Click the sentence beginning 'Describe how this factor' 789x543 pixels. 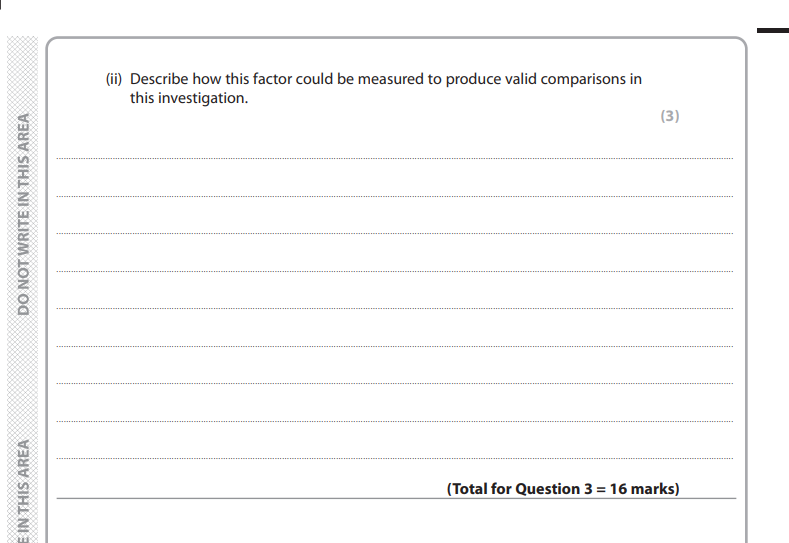click(385, 88)
